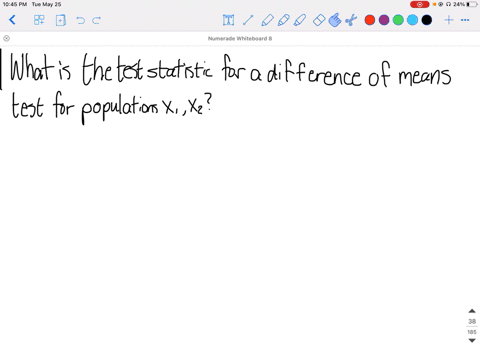
Task: Tap the 10:45 PM clock
Action: tap(15, 4)
